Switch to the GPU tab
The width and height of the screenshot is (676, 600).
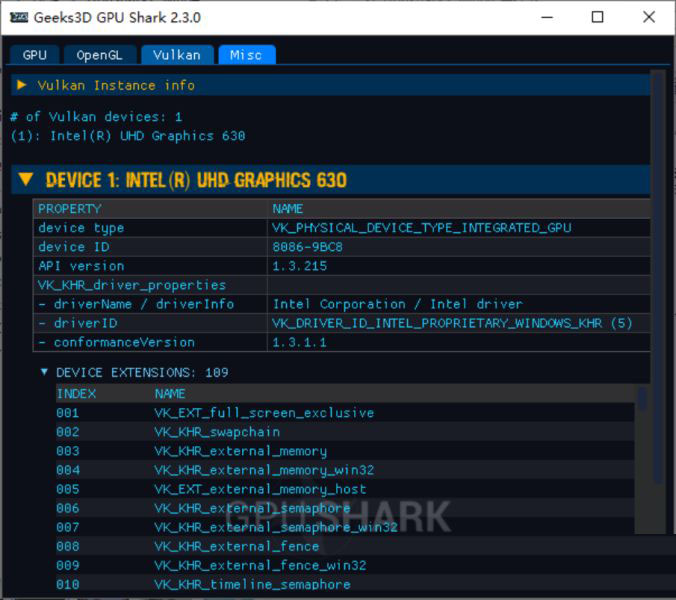[x=34, y=55]
